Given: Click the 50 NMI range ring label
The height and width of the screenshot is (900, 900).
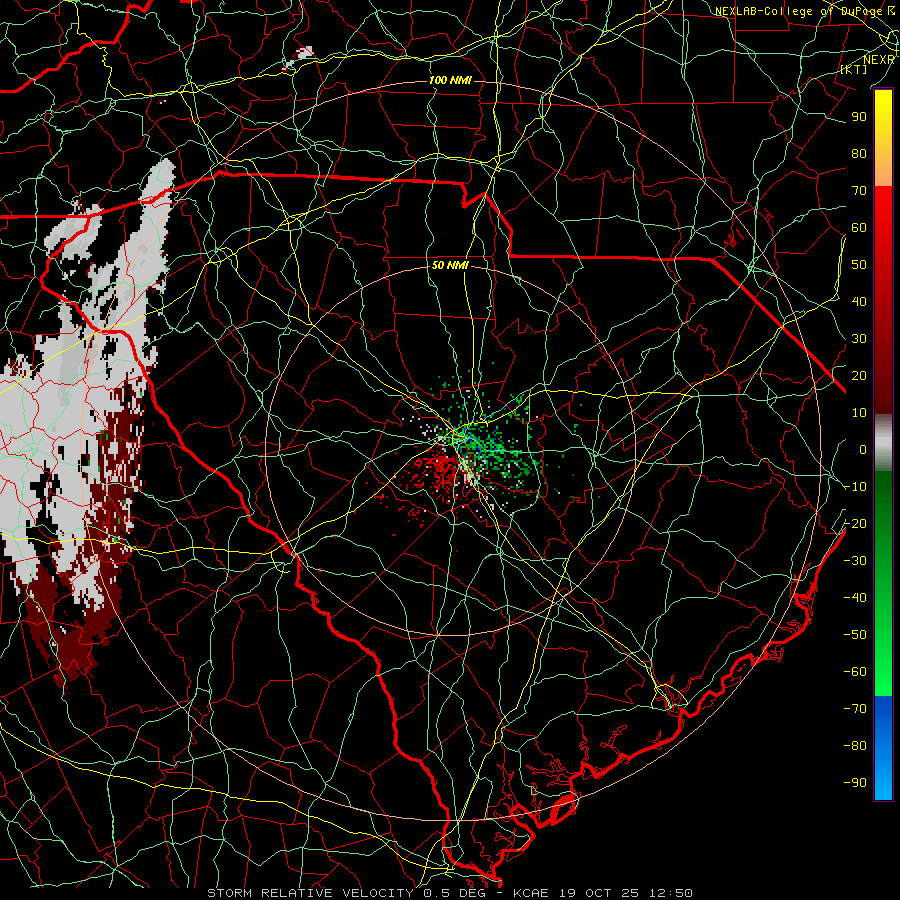Looking at the screenshot, I should [x=451, y=265].
